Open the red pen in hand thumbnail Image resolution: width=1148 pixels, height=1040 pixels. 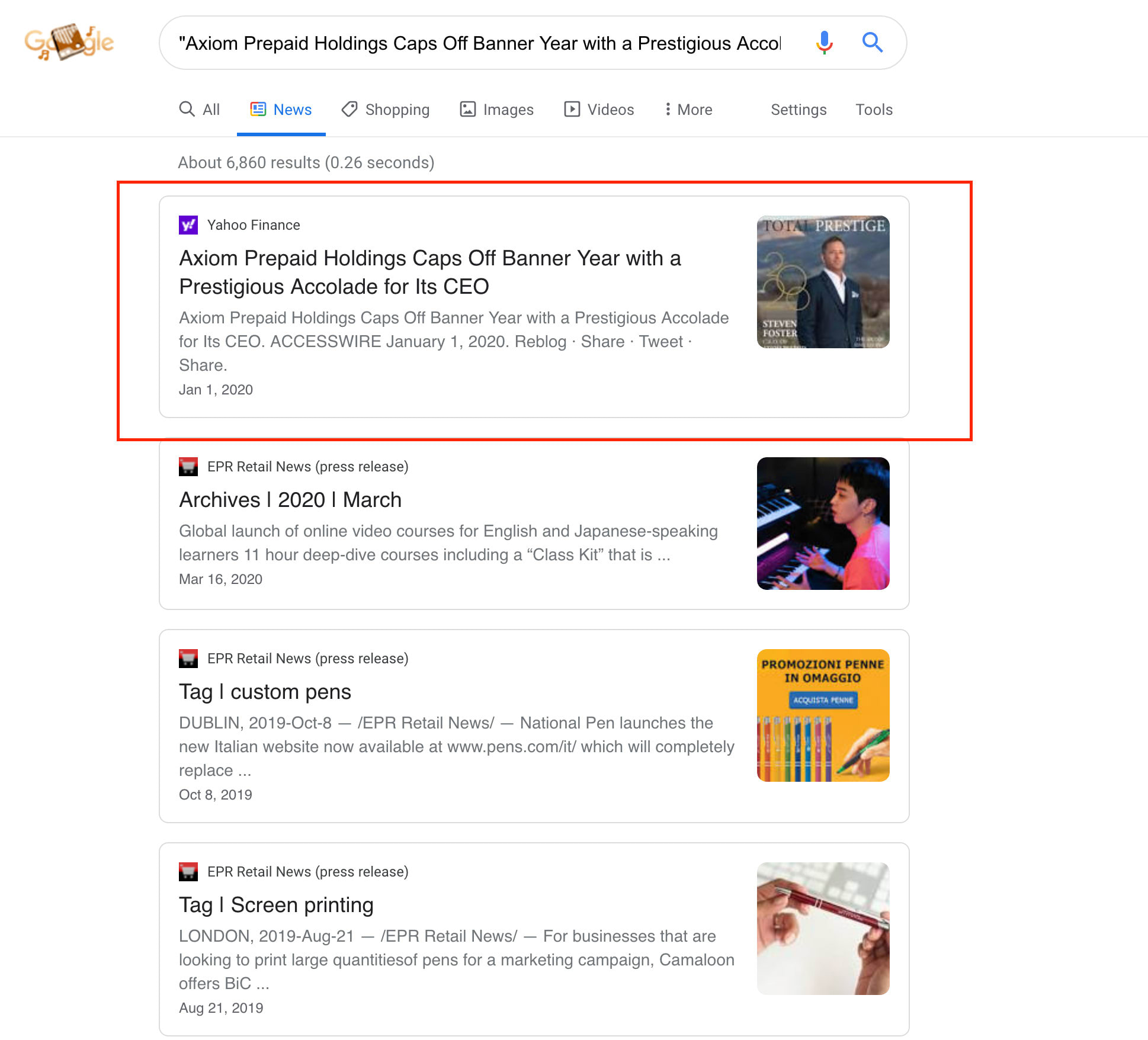(x=823, y=929)
